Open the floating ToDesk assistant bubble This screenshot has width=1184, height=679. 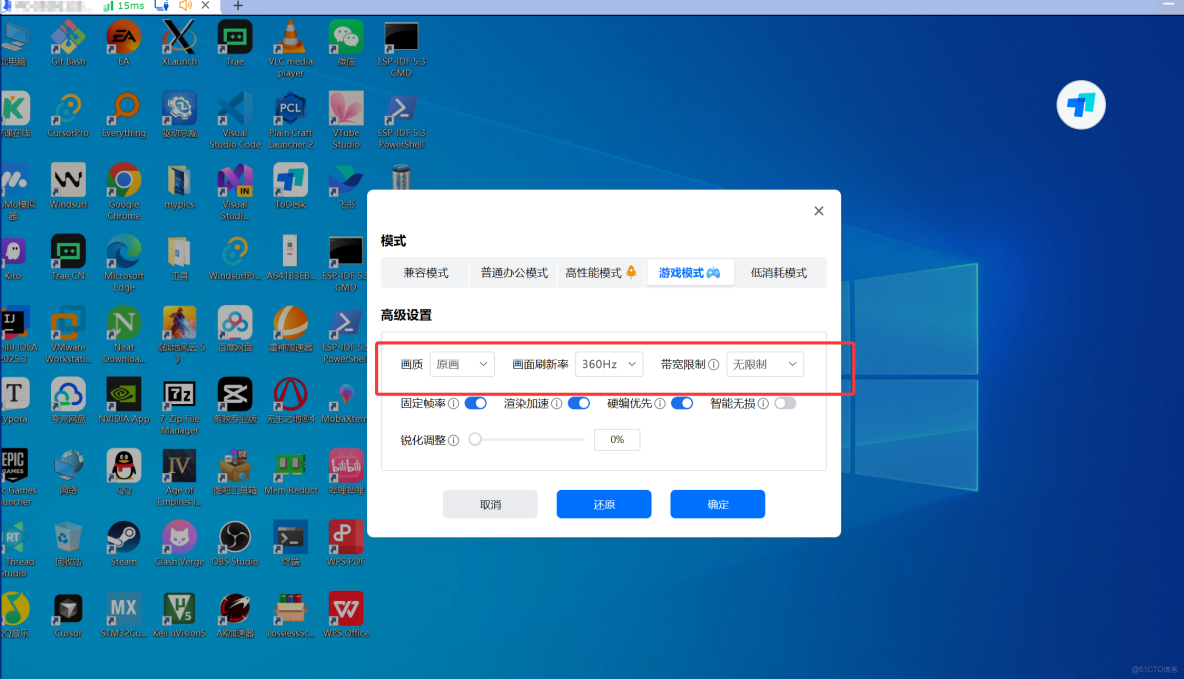click(x=1080, y=104)
